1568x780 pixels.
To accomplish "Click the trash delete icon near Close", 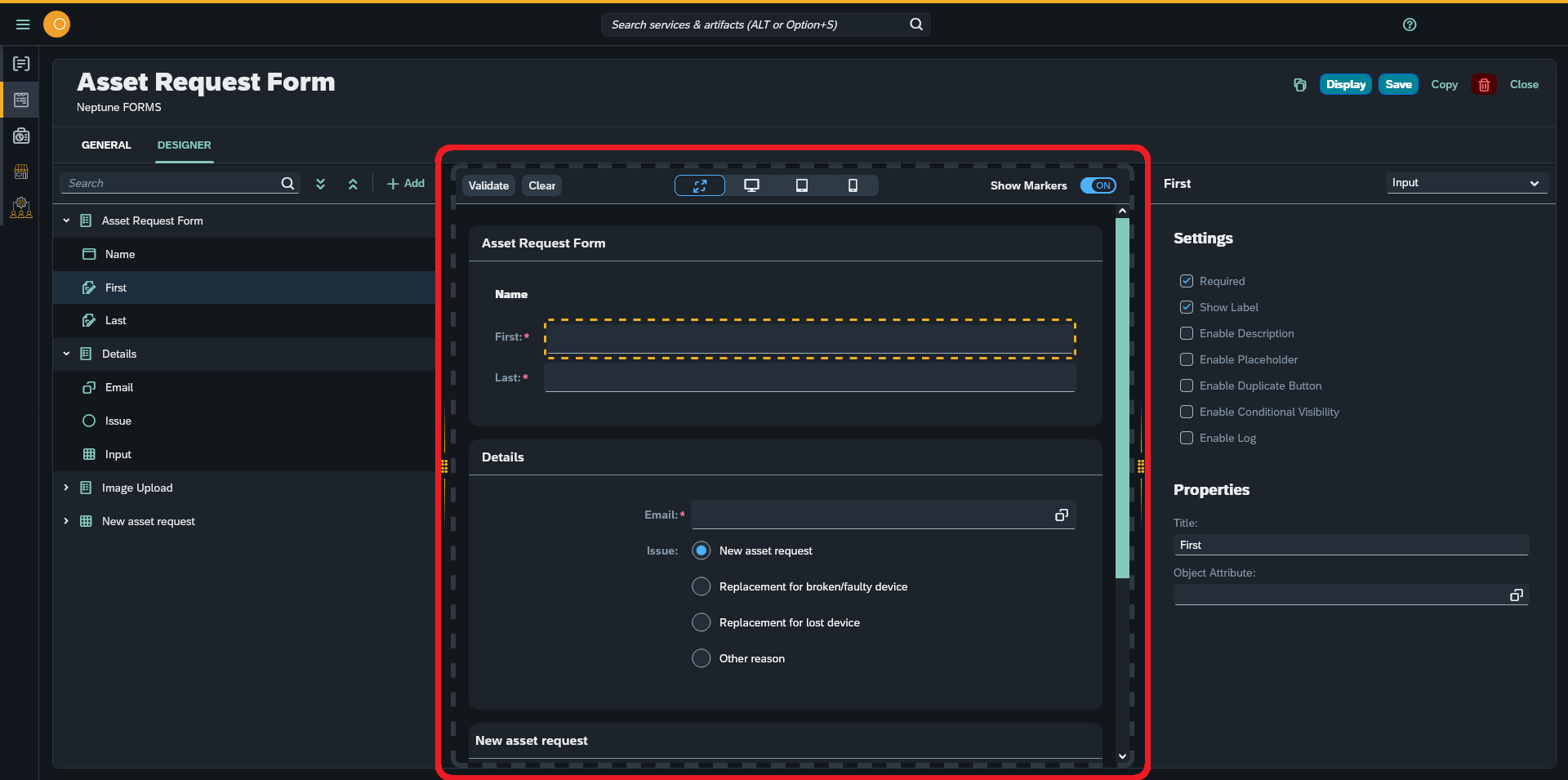I will coord(1484,84).
